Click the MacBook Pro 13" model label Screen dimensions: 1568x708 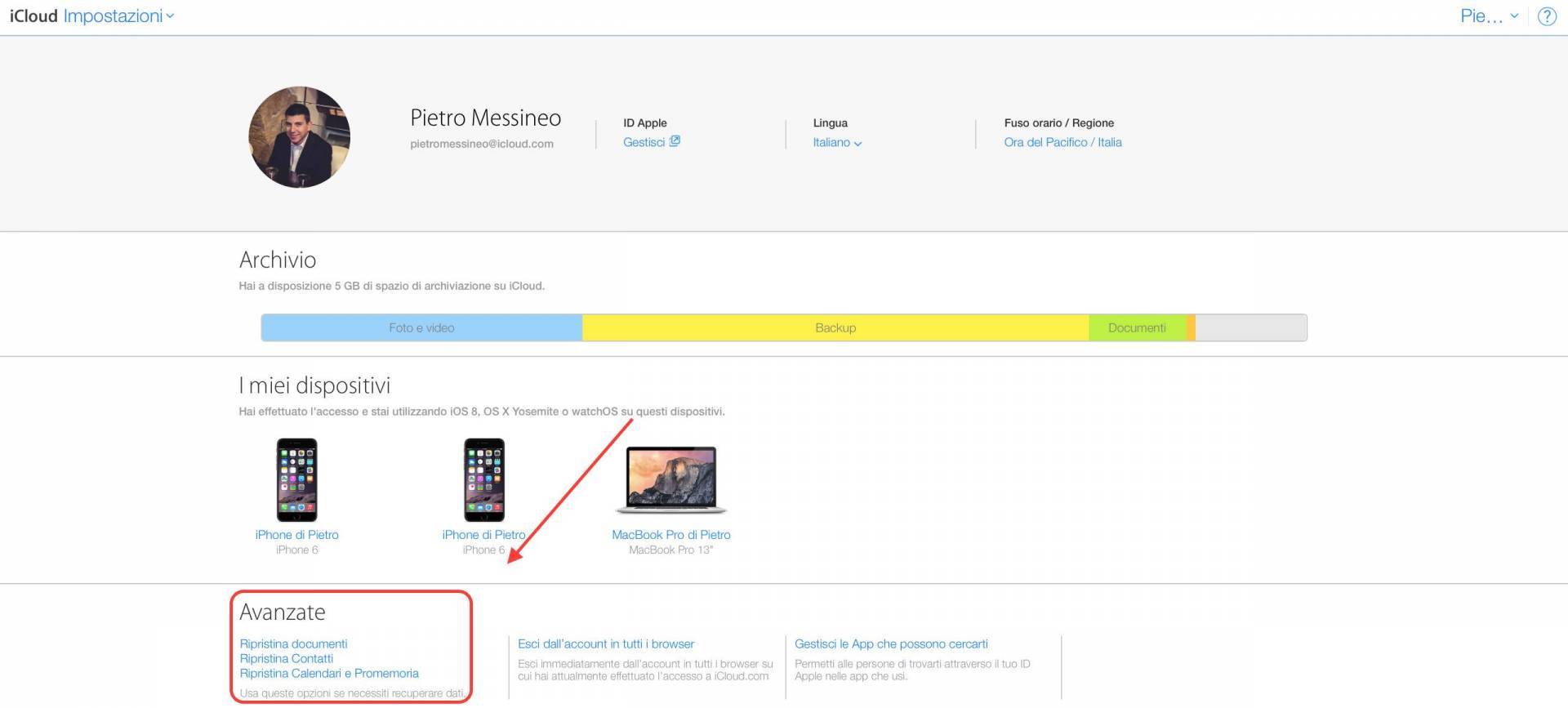pyautogui.click(x=670, y=550)
